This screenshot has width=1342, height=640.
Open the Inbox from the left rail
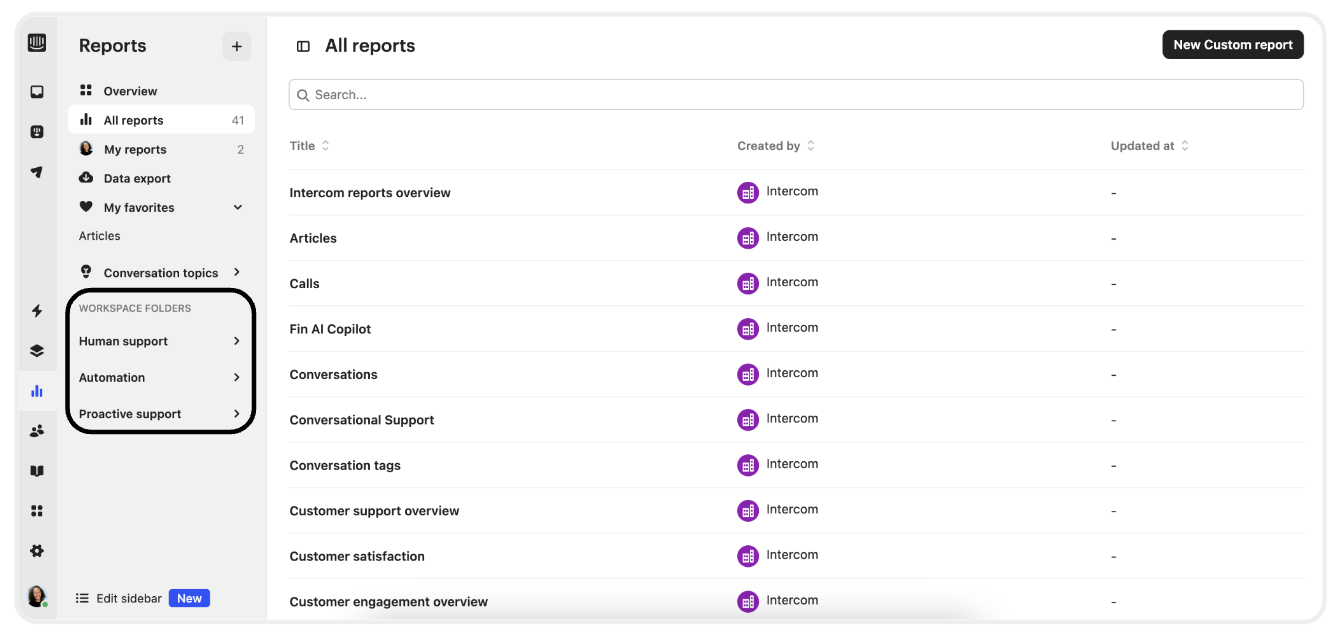point(37,92)
